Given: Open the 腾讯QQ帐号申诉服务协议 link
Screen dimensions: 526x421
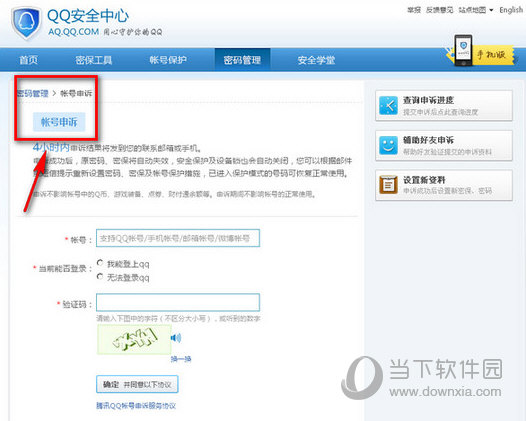Looking at the screenshot, I should pos(136,406).
